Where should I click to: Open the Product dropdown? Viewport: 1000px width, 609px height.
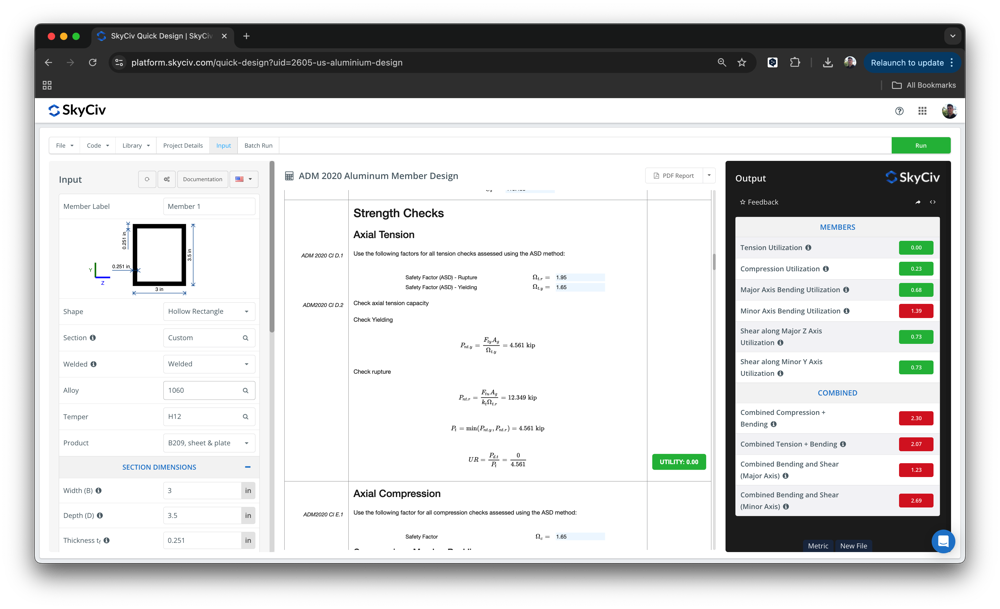click(208, 443)
